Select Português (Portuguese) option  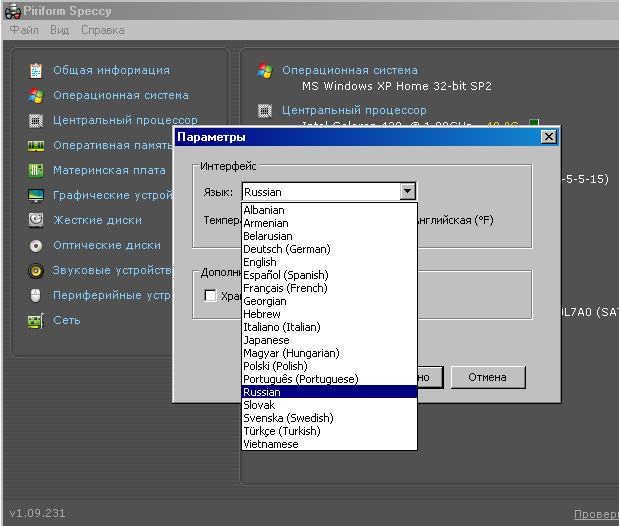pyautogui.click(x=329, y=379)
